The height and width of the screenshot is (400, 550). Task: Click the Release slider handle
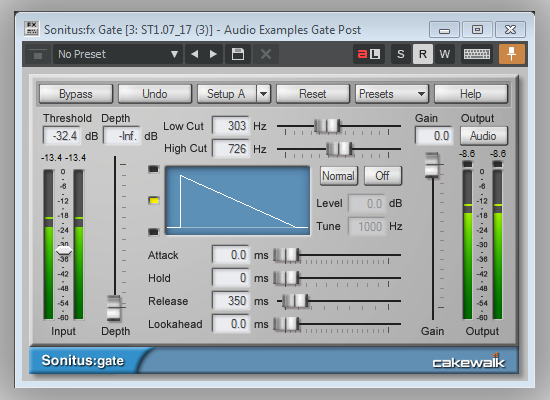(295, 301)
